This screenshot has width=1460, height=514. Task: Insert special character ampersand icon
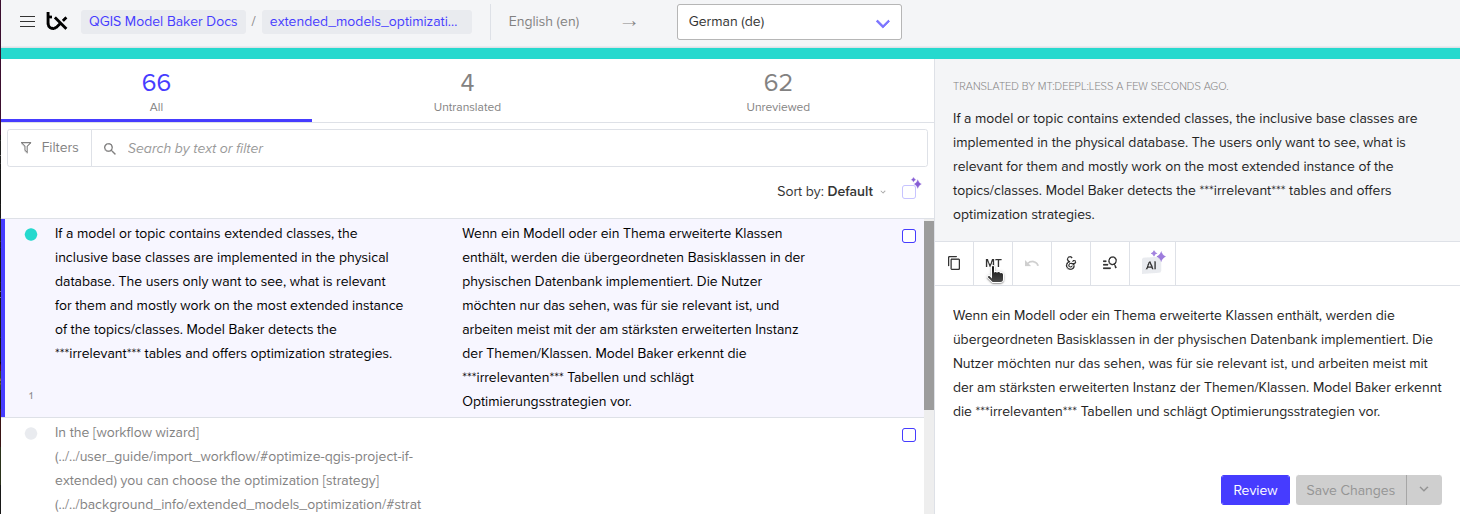1071,263
